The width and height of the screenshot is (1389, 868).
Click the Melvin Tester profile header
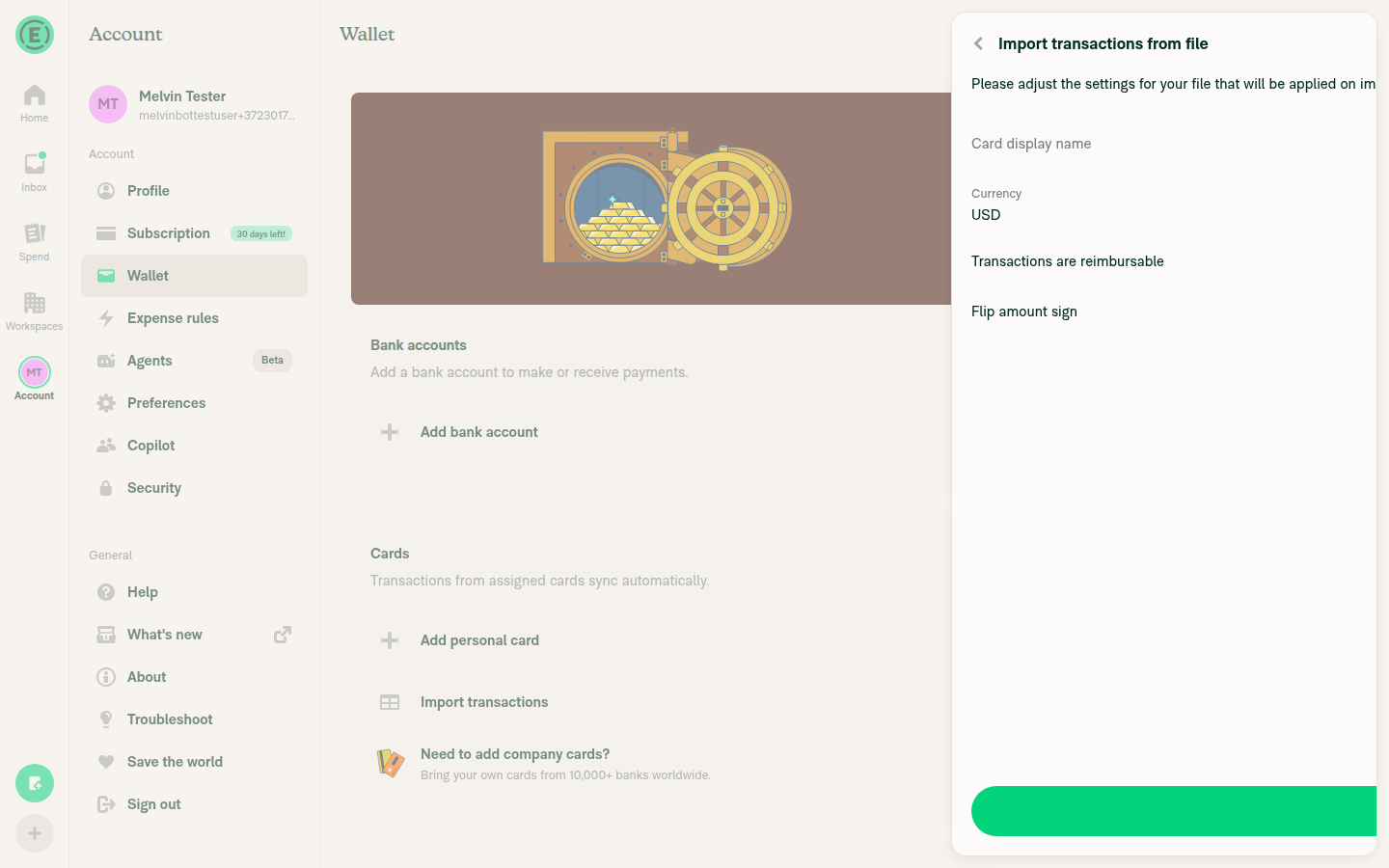click(x=194, y=104)
